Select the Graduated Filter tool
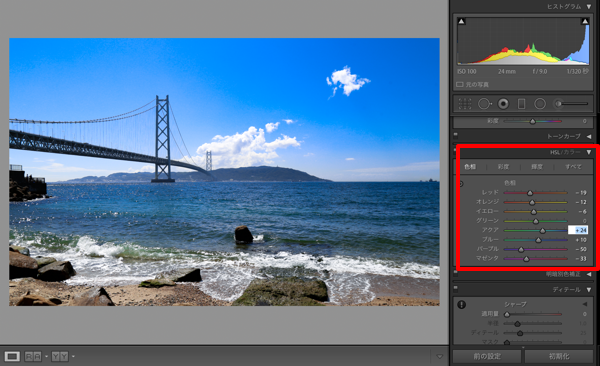 (x=521, y=104)
